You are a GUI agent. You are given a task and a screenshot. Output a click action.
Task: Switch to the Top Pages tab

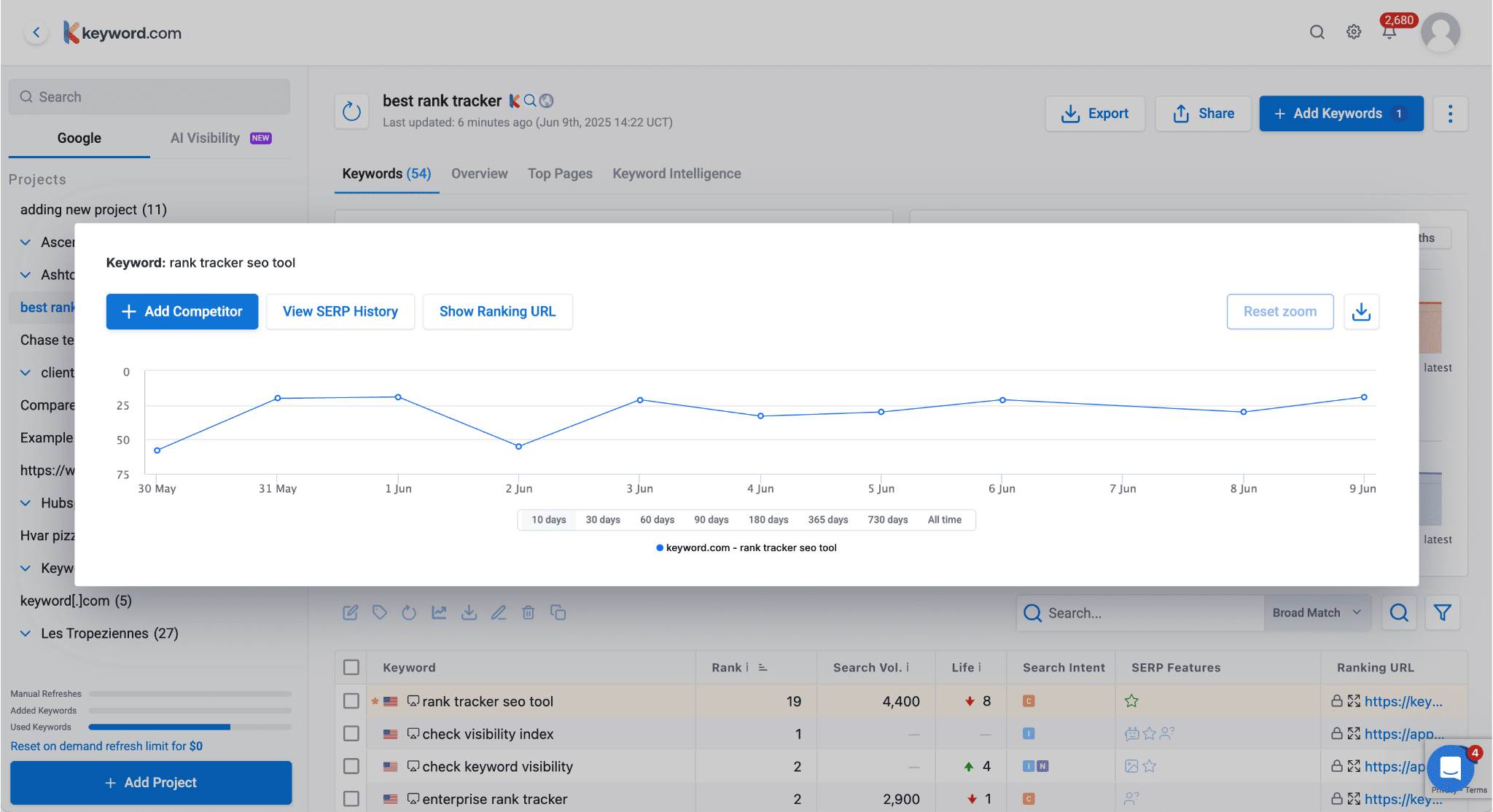pyautogui.click(x=559, y=173)
